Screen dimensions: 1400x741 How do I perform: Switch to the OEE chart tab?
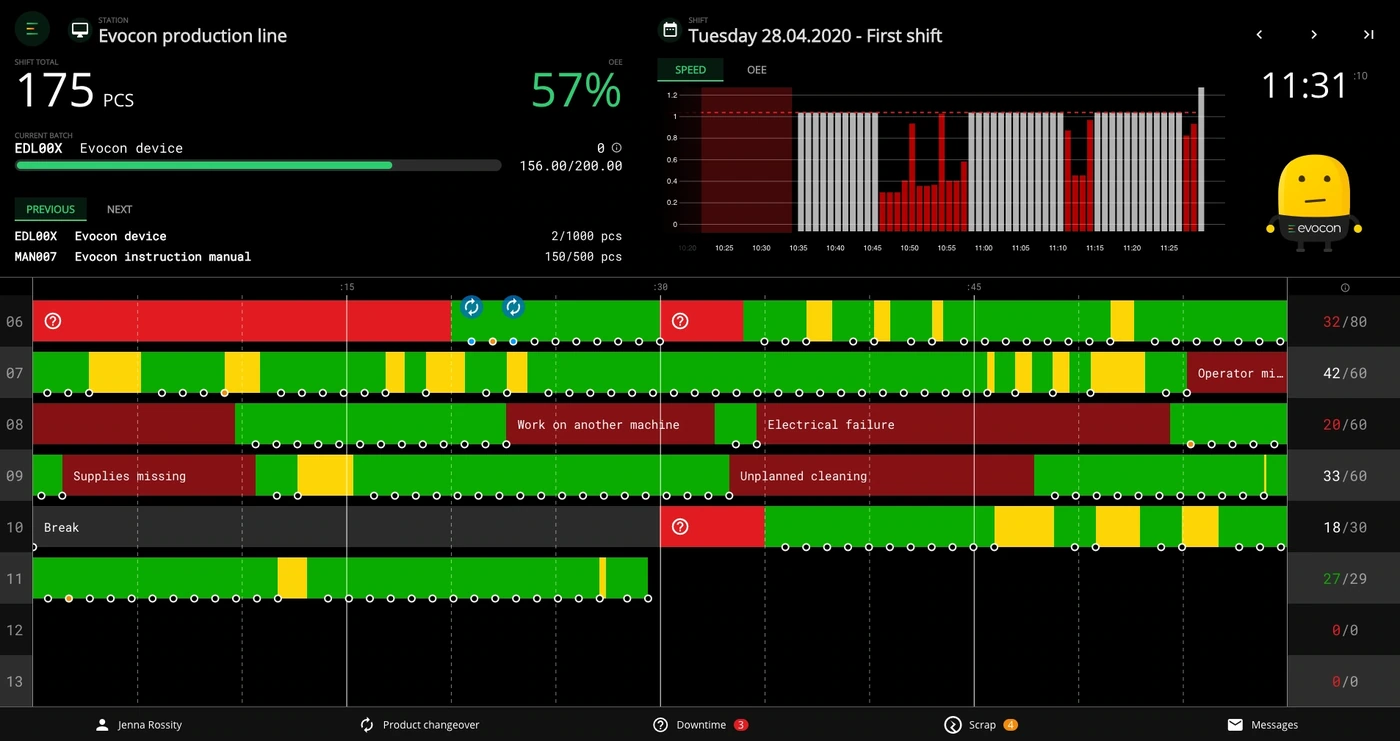pyautogui.click(x=757, y=70)
